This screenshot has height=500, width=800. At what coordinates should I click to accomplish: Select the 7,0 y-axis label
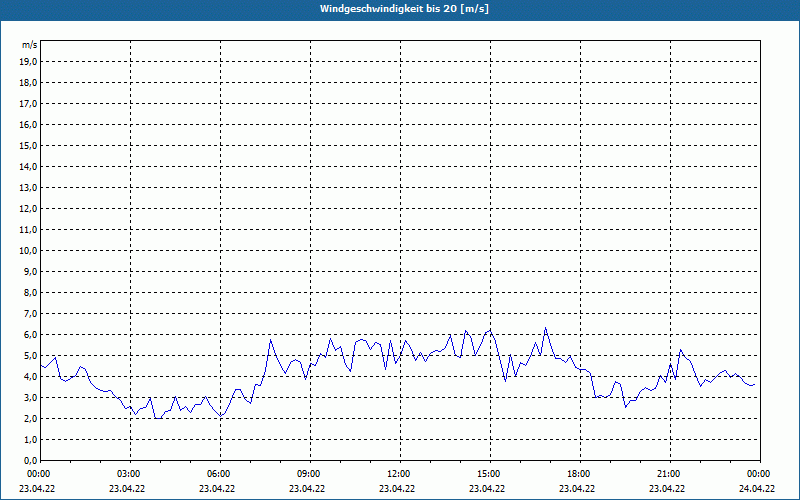[x=31, y=314]
